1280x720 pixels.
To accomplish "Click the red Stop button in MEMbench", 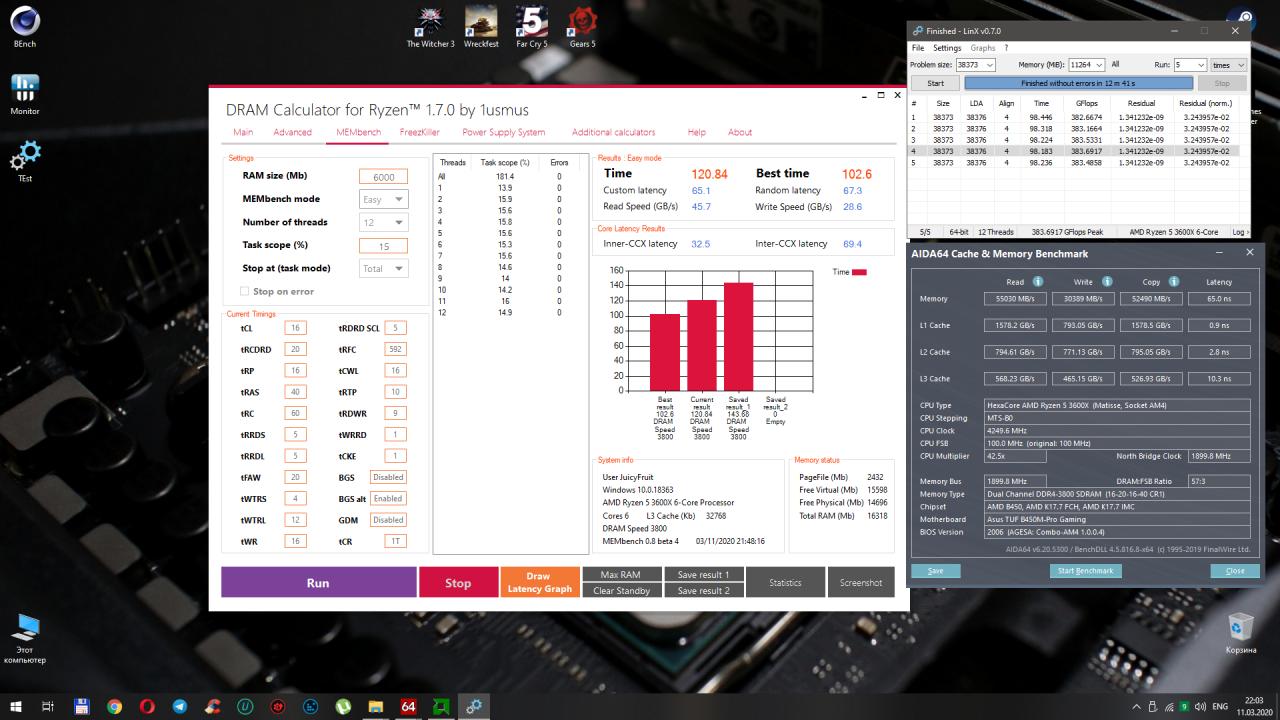I will [458, 583].
